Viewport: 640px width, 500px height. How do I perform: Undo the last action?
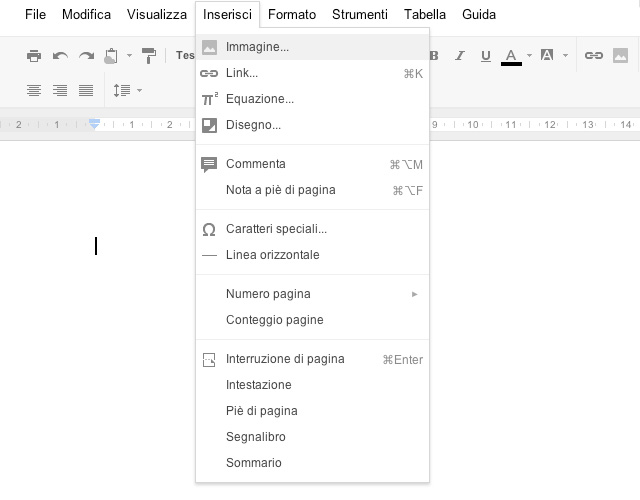(60, 56)
